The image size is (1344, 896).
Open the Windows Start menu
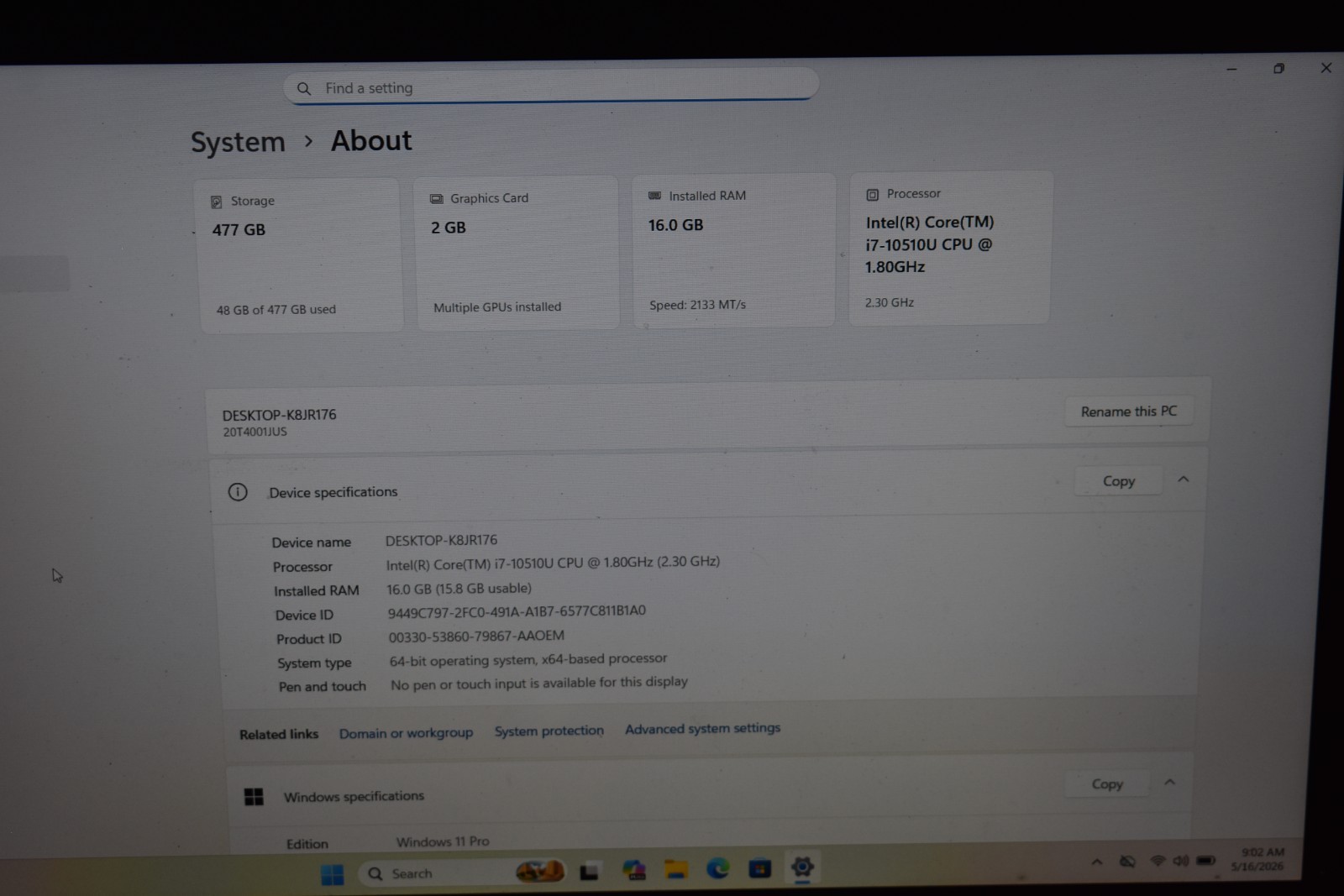[x=333, y=874]
